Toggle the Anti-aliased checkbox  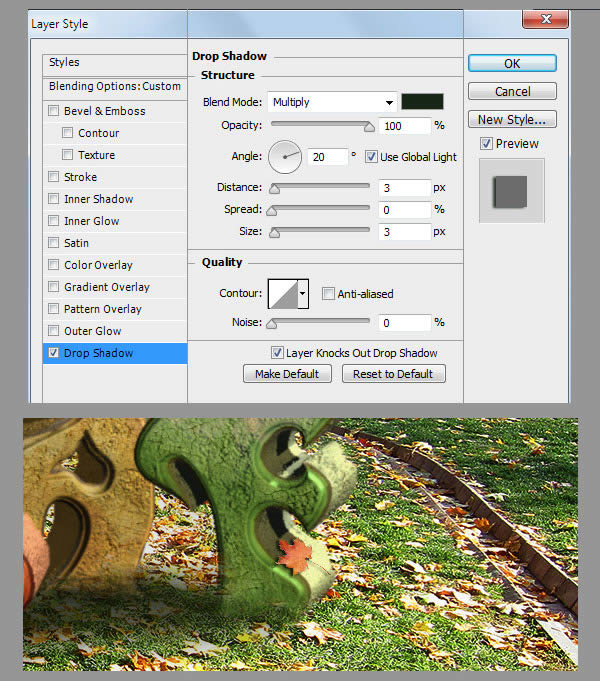coord(328,294)
